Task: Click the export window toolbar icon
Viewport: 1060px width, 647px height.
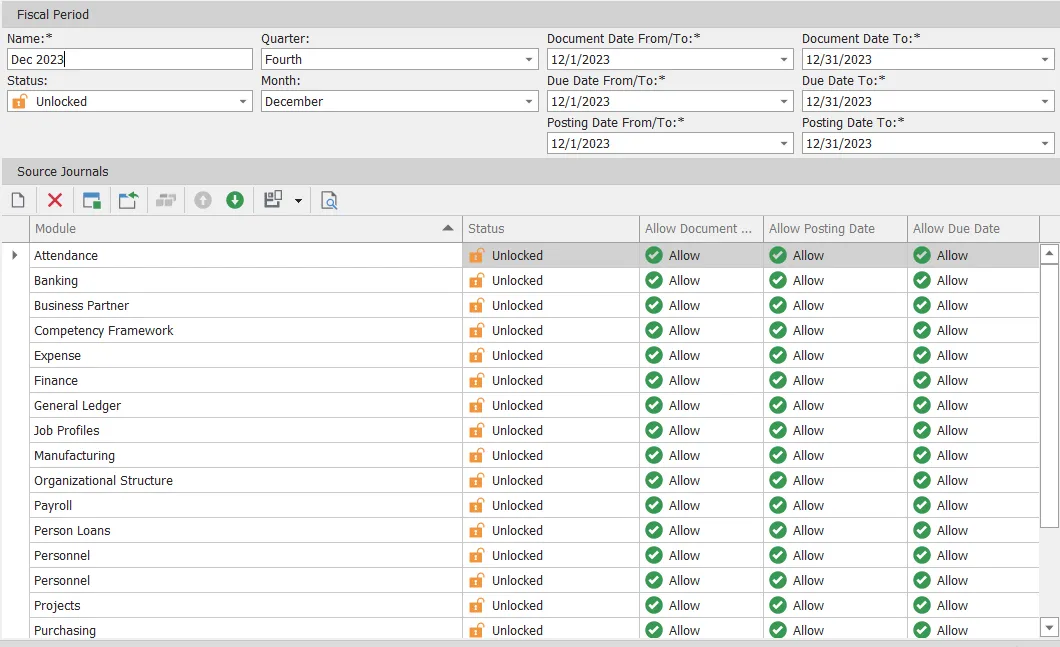Action: pos(128,200)
